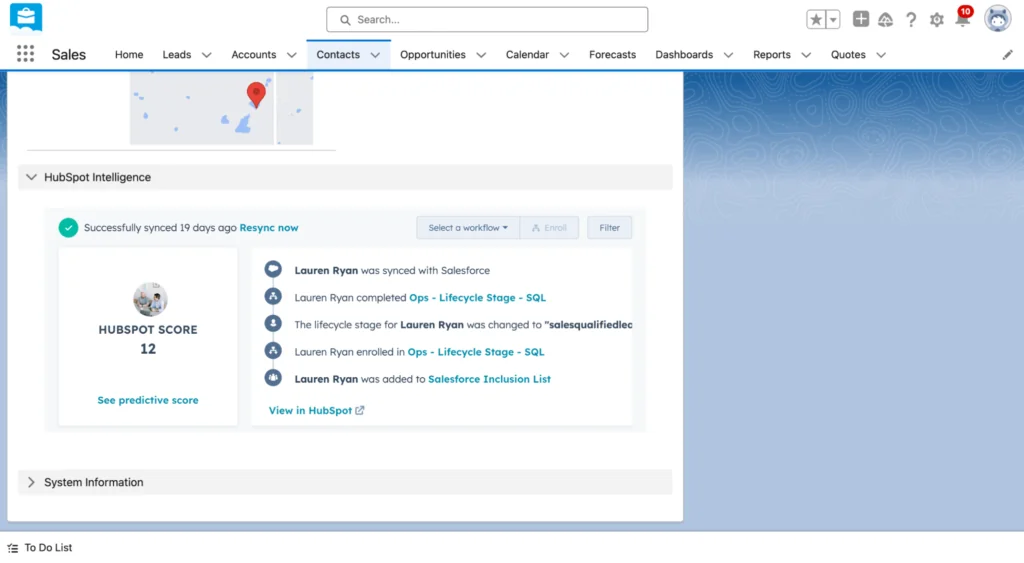Click the Enroll button
Viewport: 1024px width, 563px height.
(549, 227)
